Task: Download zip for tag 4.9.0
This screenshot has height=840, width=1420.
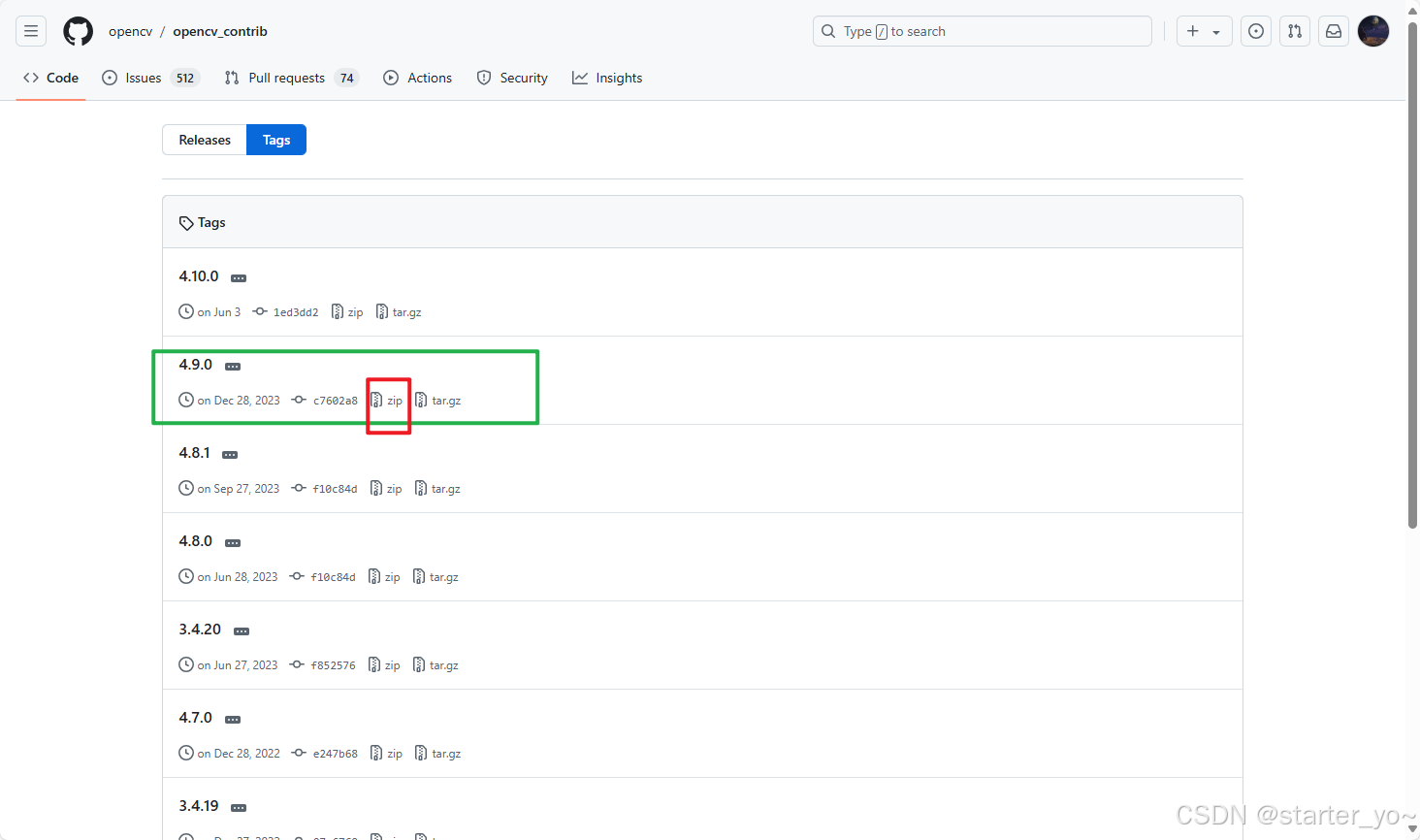Action: [386, 401]
